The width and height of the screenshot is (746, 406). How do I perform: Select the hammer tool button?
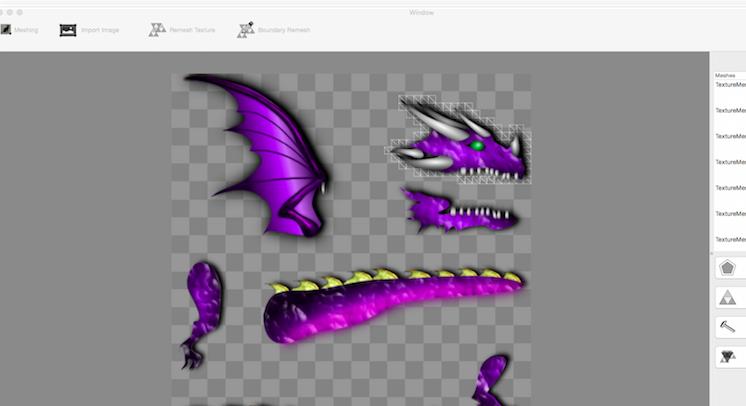click(x=727, y=326)
